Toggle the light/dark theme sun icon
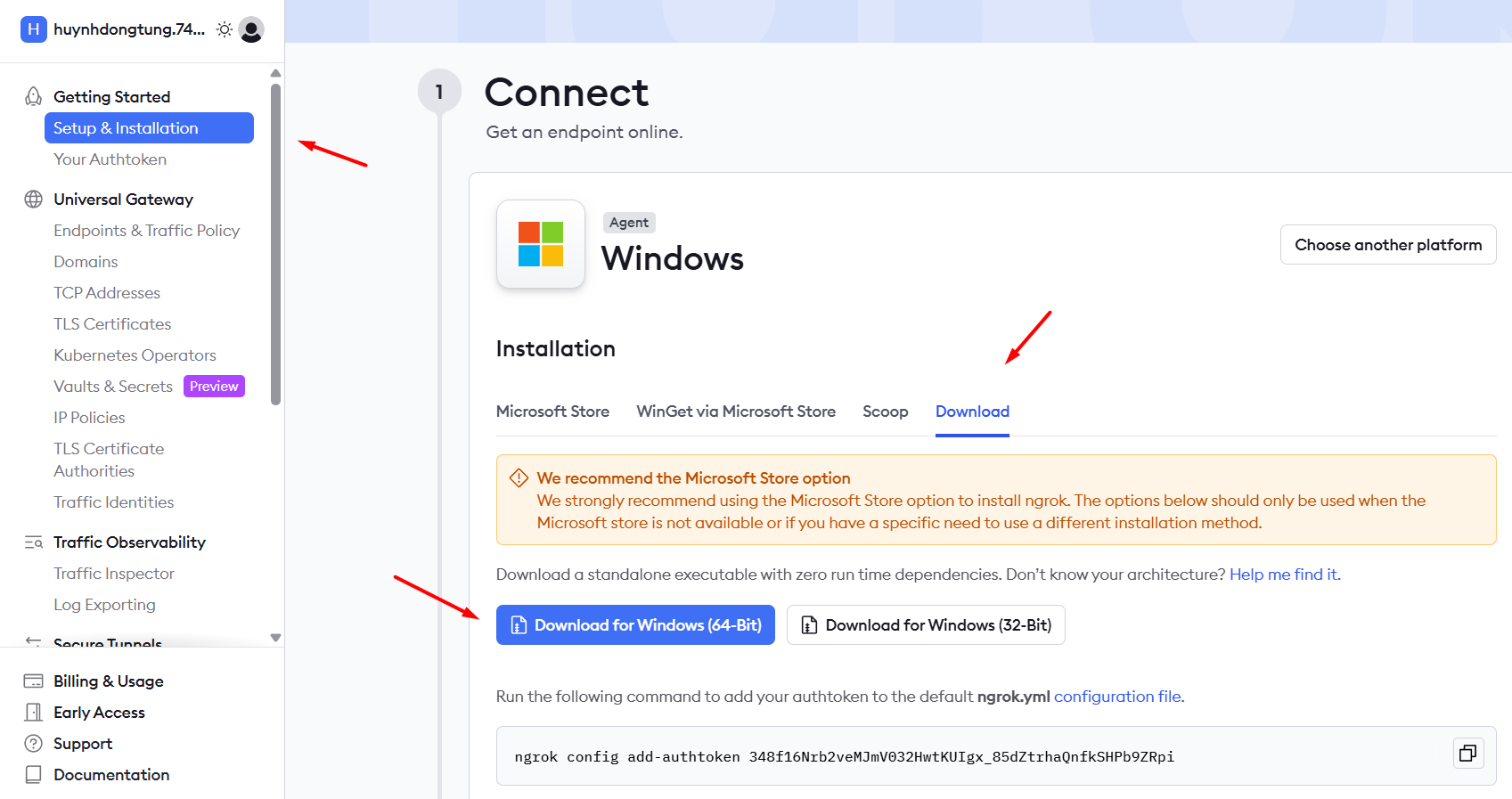The height and width of the screenshot is (799, 1512). point(225,29)
